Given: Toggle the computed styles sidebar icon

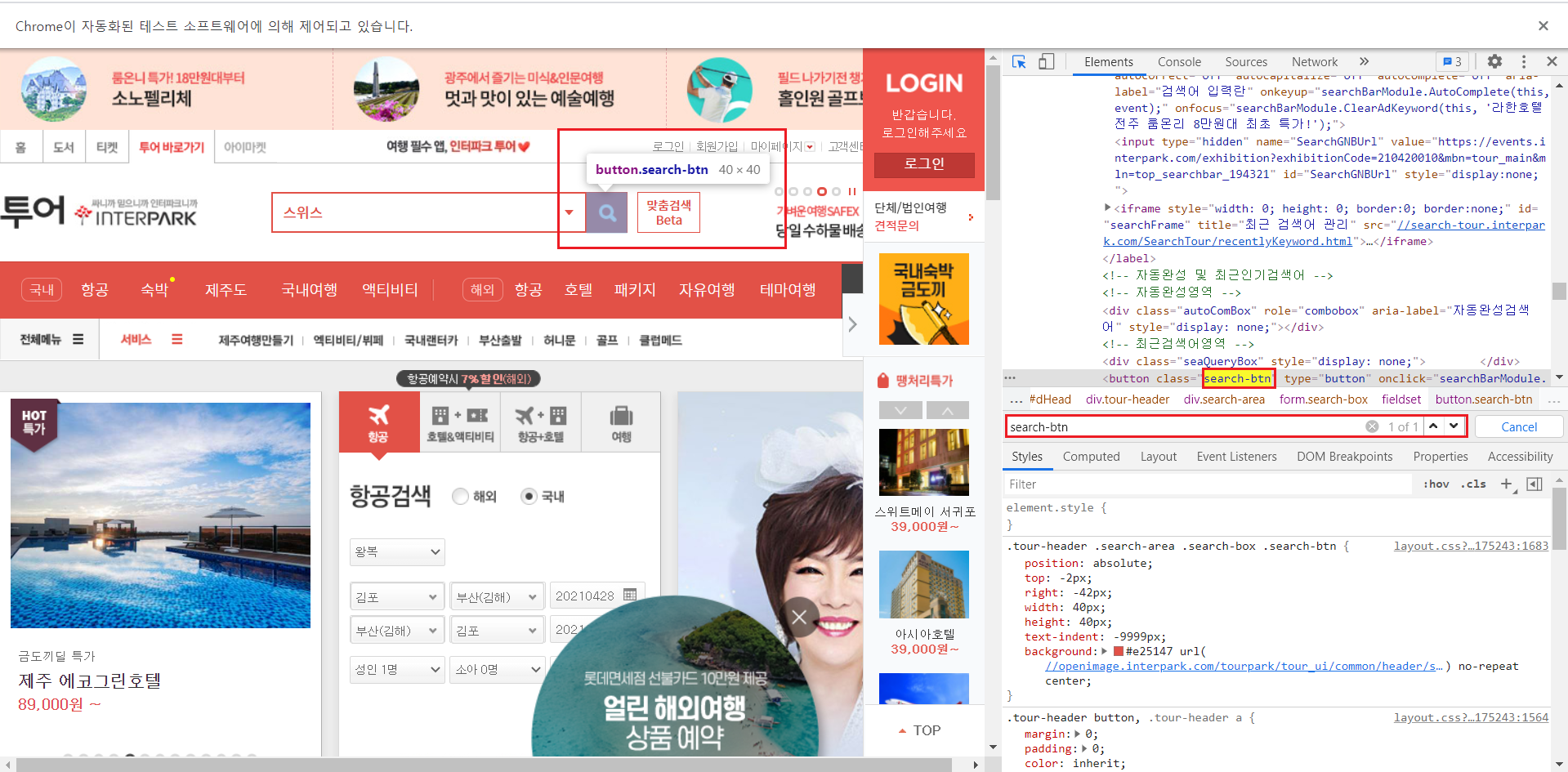Looking at the screenshot, I should click(1534, 484).
